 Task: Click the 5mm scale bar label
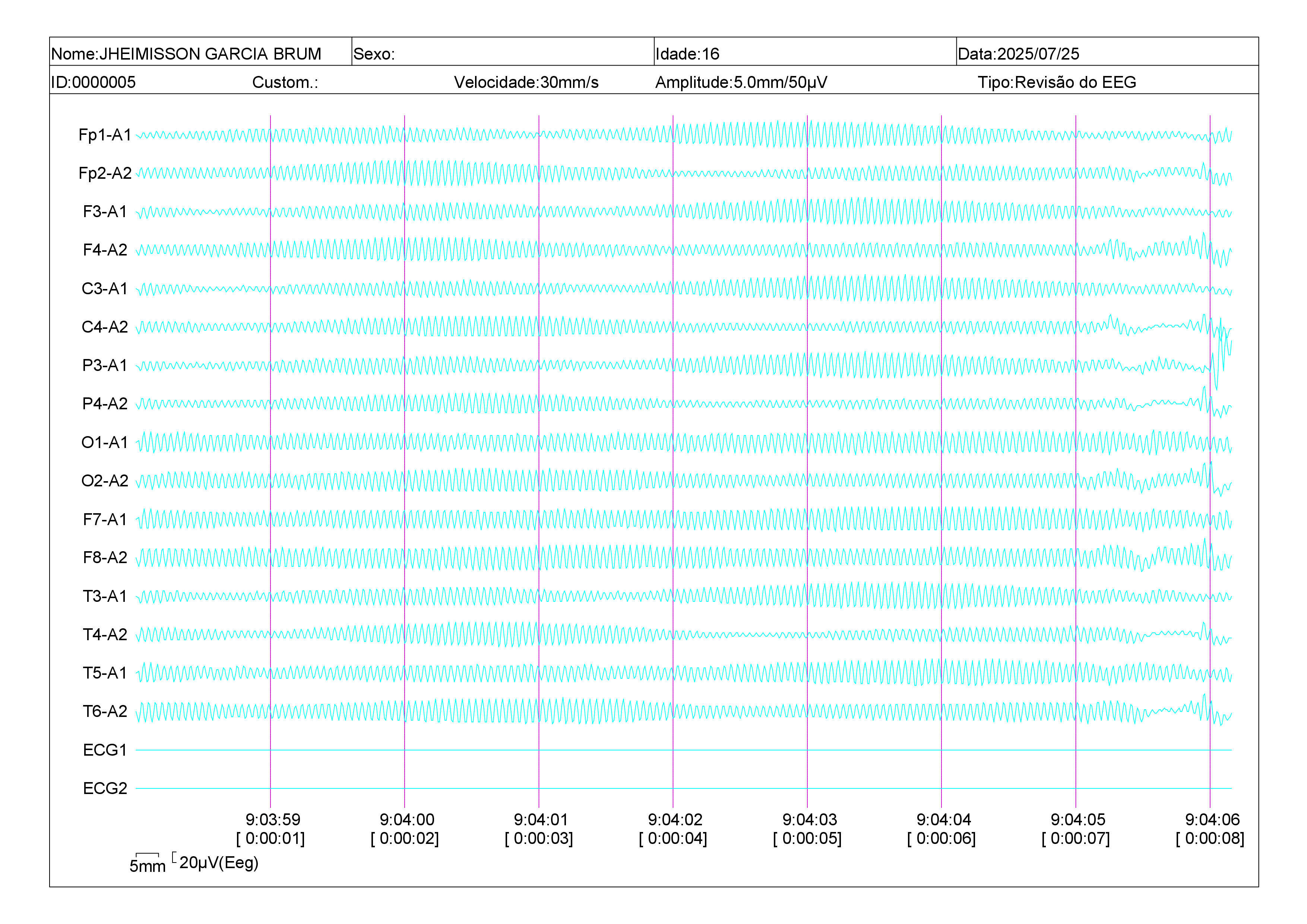pos(148,867)
